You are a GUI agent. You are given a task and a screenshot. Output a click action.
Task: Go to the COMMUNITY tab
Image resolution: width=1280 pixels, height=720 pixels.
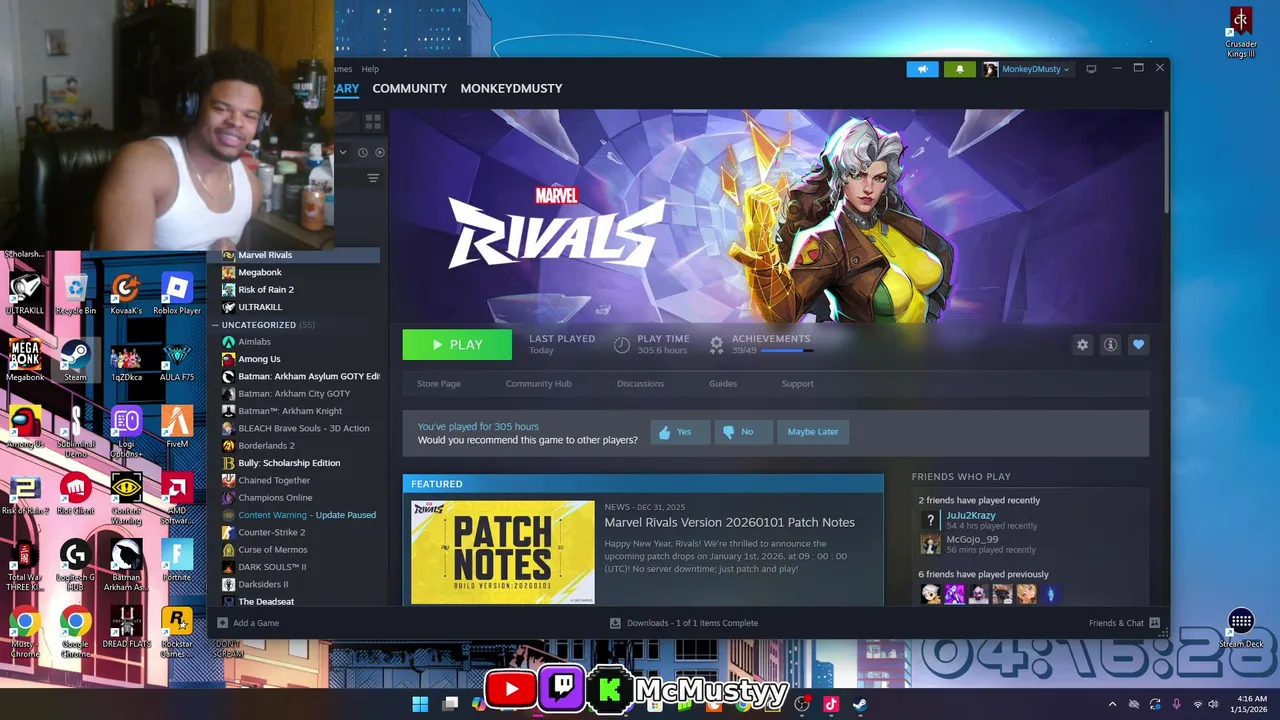[409, 88]
